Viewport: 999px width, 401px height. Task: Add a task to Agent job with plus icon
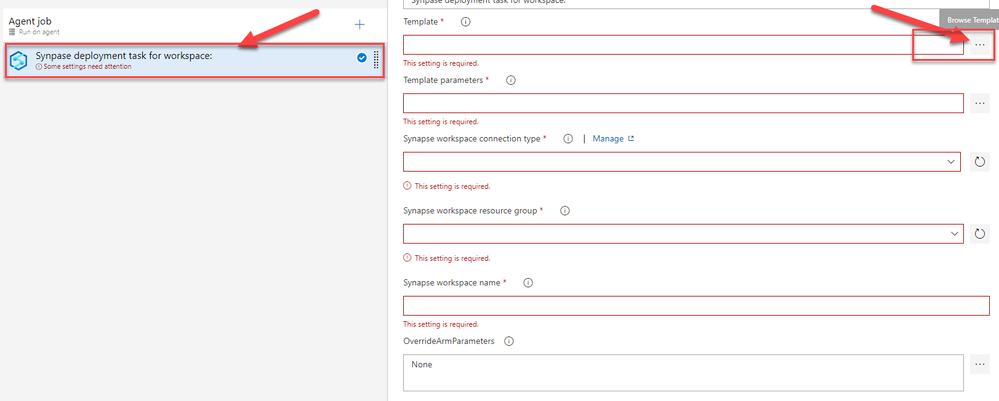pos(360,25)
